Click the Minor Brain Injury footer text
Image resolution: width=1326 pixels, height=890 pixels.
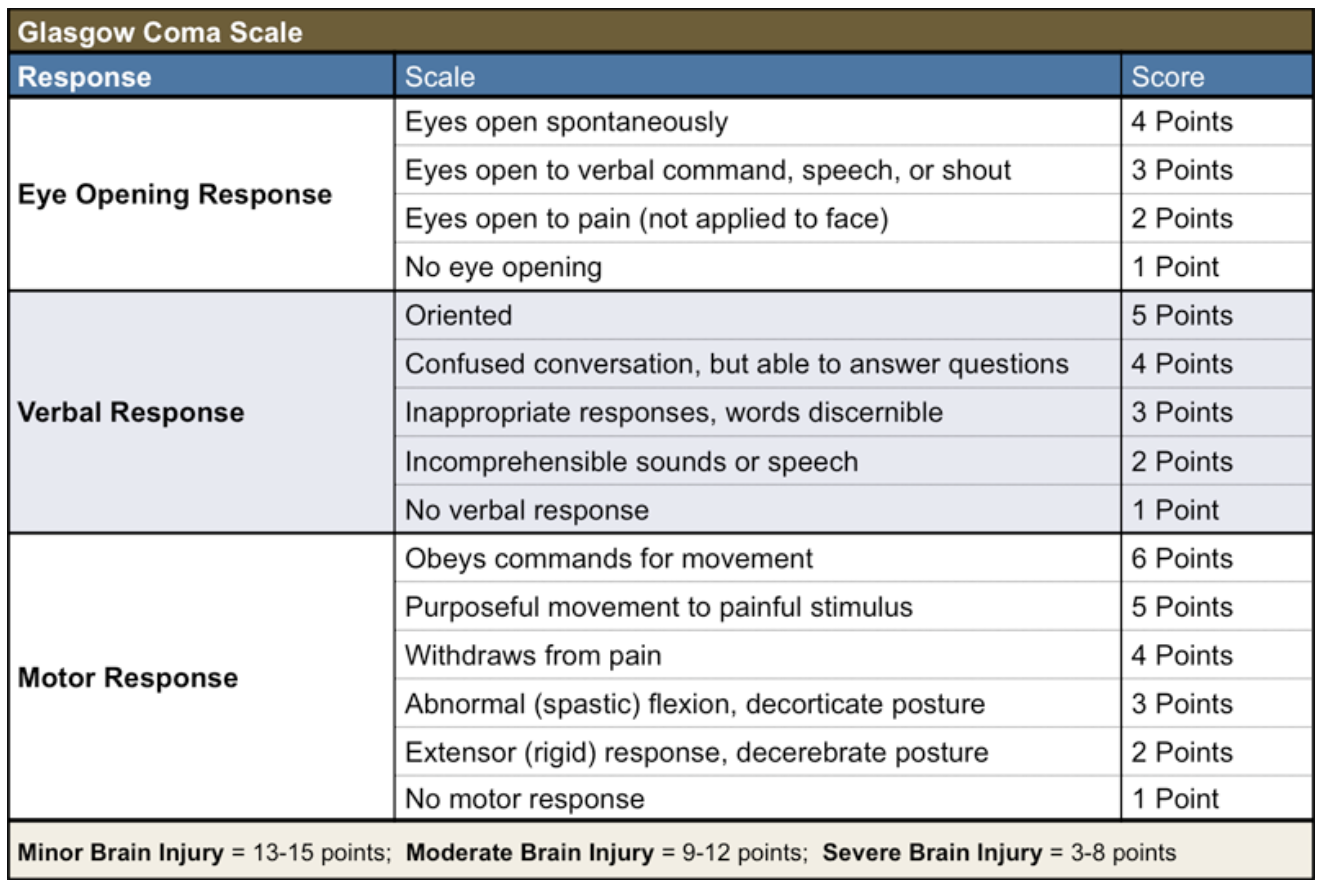[x=205, y=853]
